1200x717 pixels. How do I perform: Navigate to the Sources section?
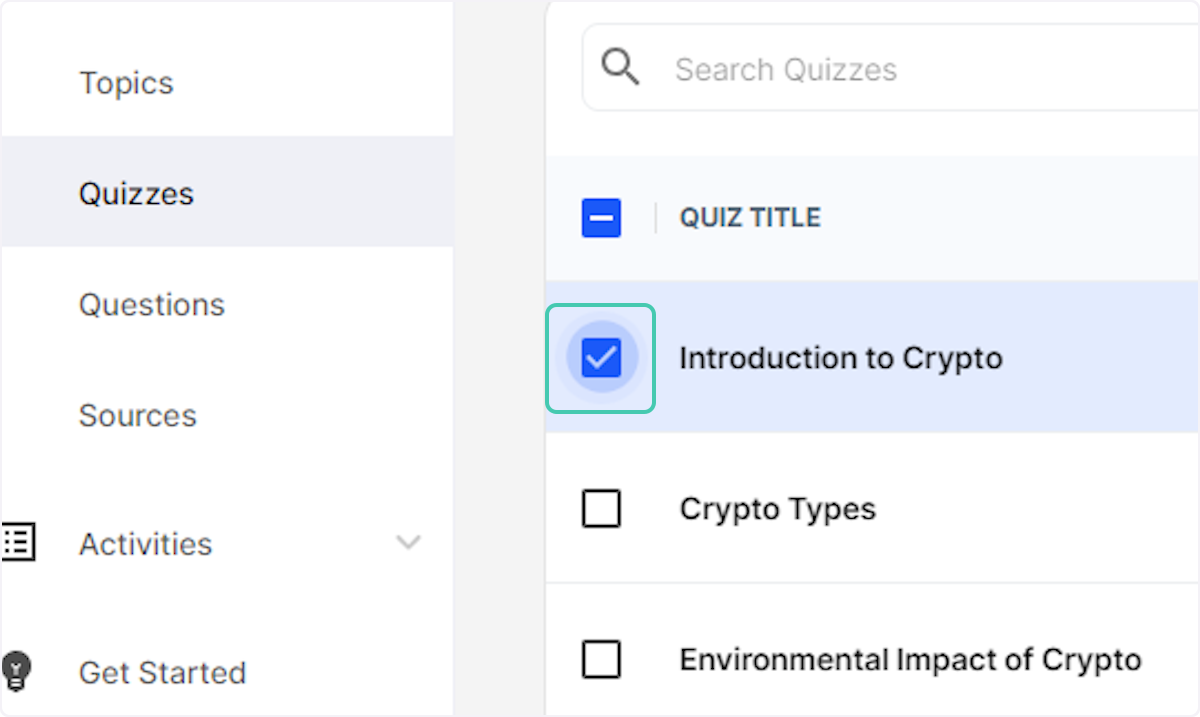click(x=137, y=415)
